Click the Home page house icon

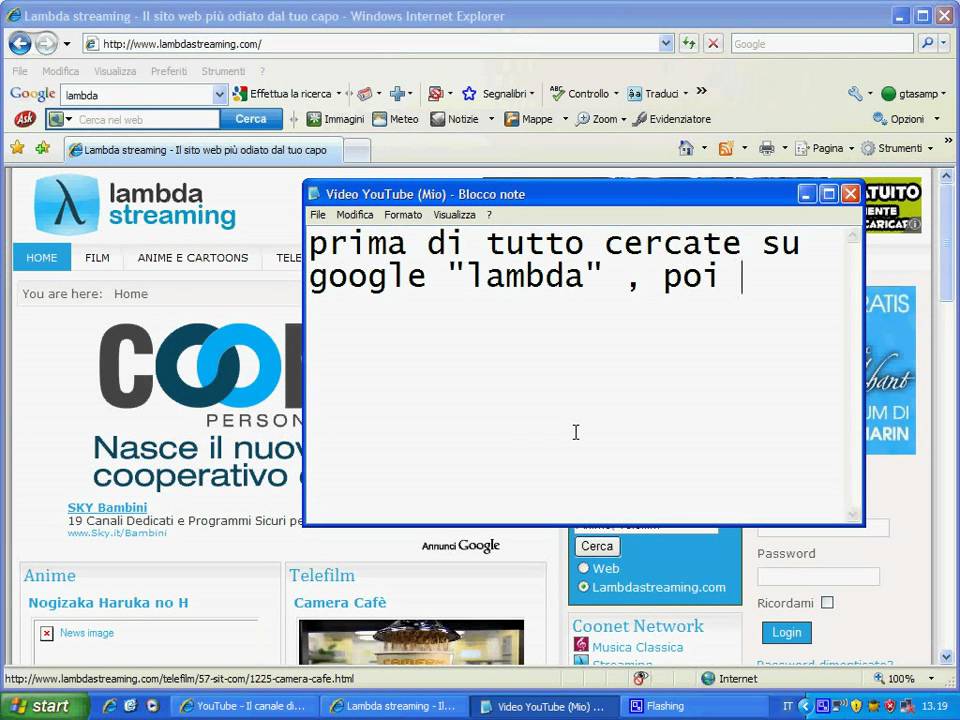(x=686, y=148)
